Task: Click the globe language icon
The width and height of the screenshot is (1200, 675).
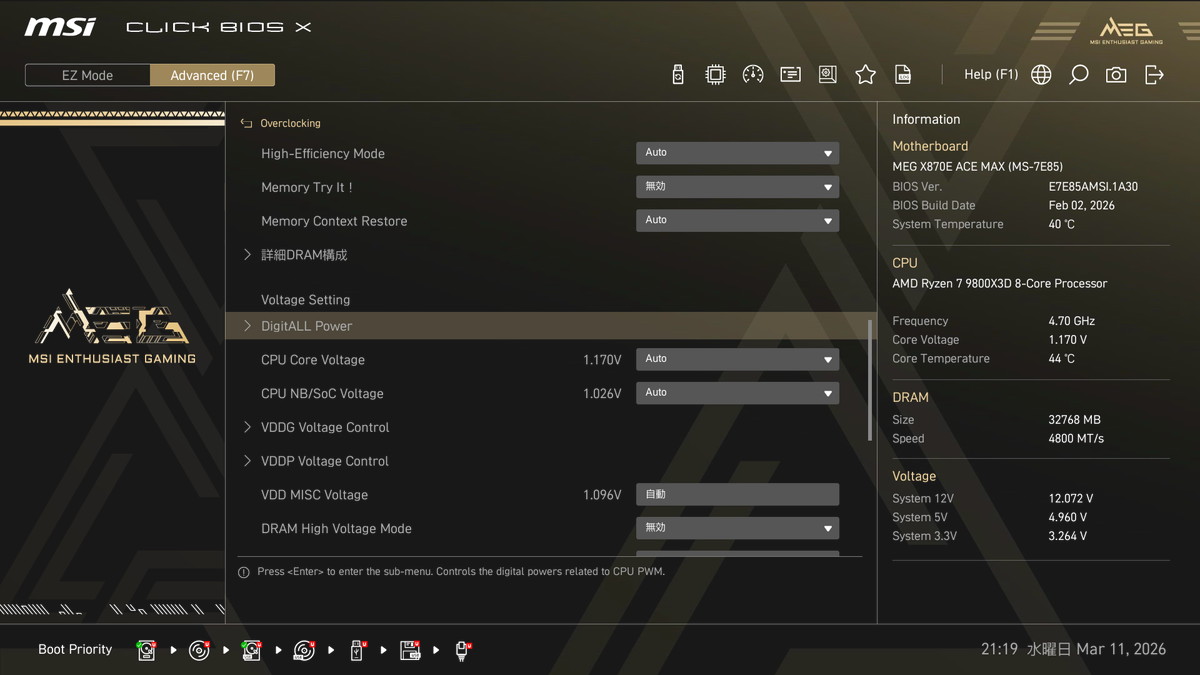Action: click(1041, 75)
